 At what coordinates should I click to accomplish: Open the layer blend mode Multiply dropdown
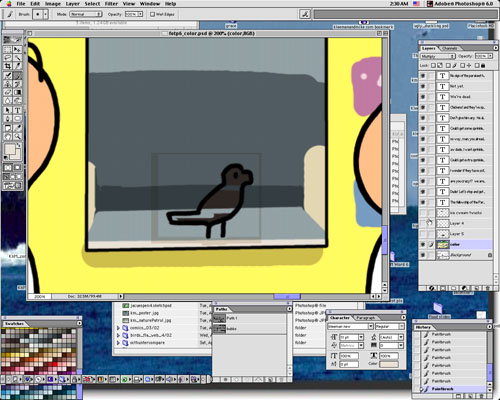coord(438,56)
